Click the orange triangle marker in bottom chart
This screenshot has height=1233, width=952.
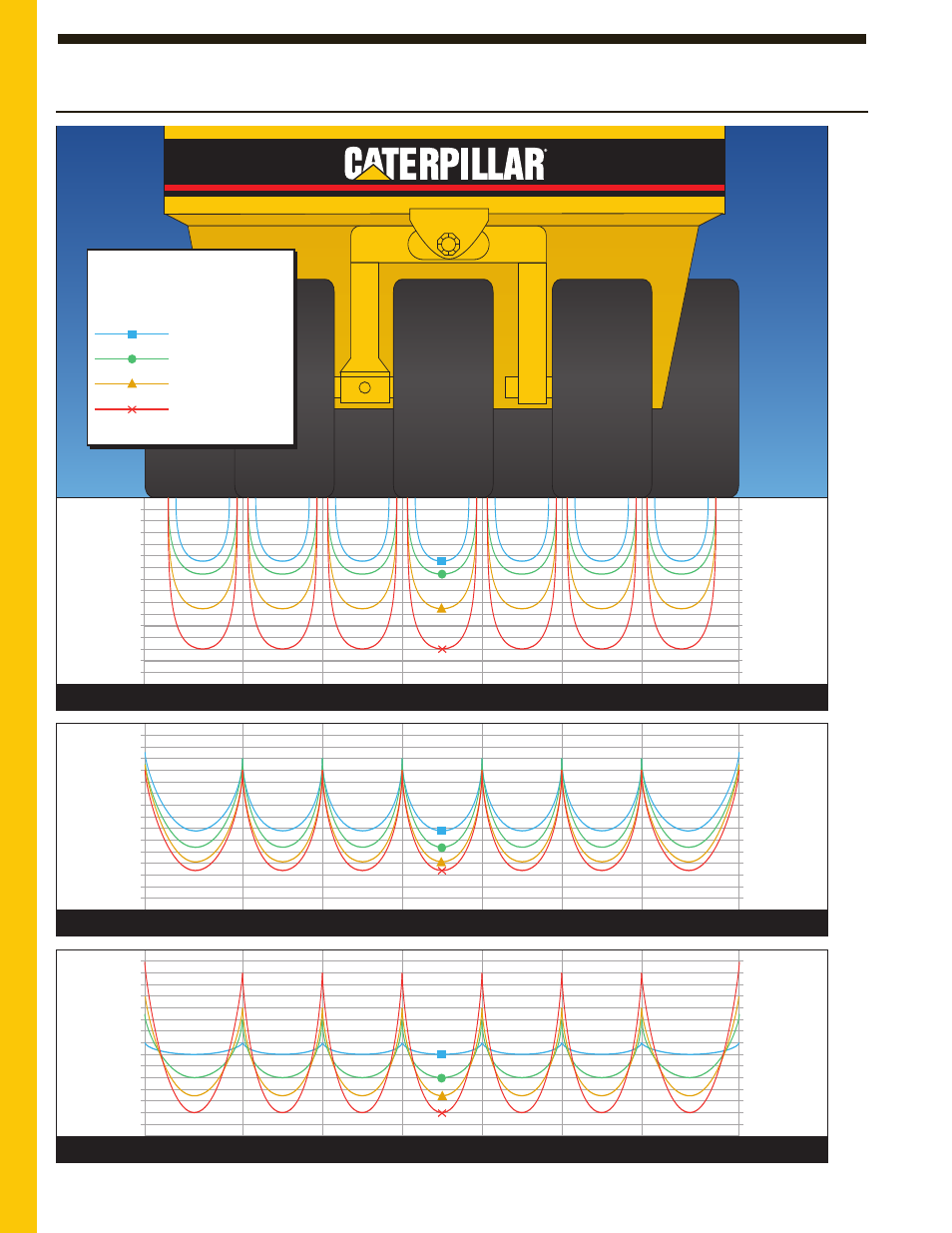pos(442,1096)
